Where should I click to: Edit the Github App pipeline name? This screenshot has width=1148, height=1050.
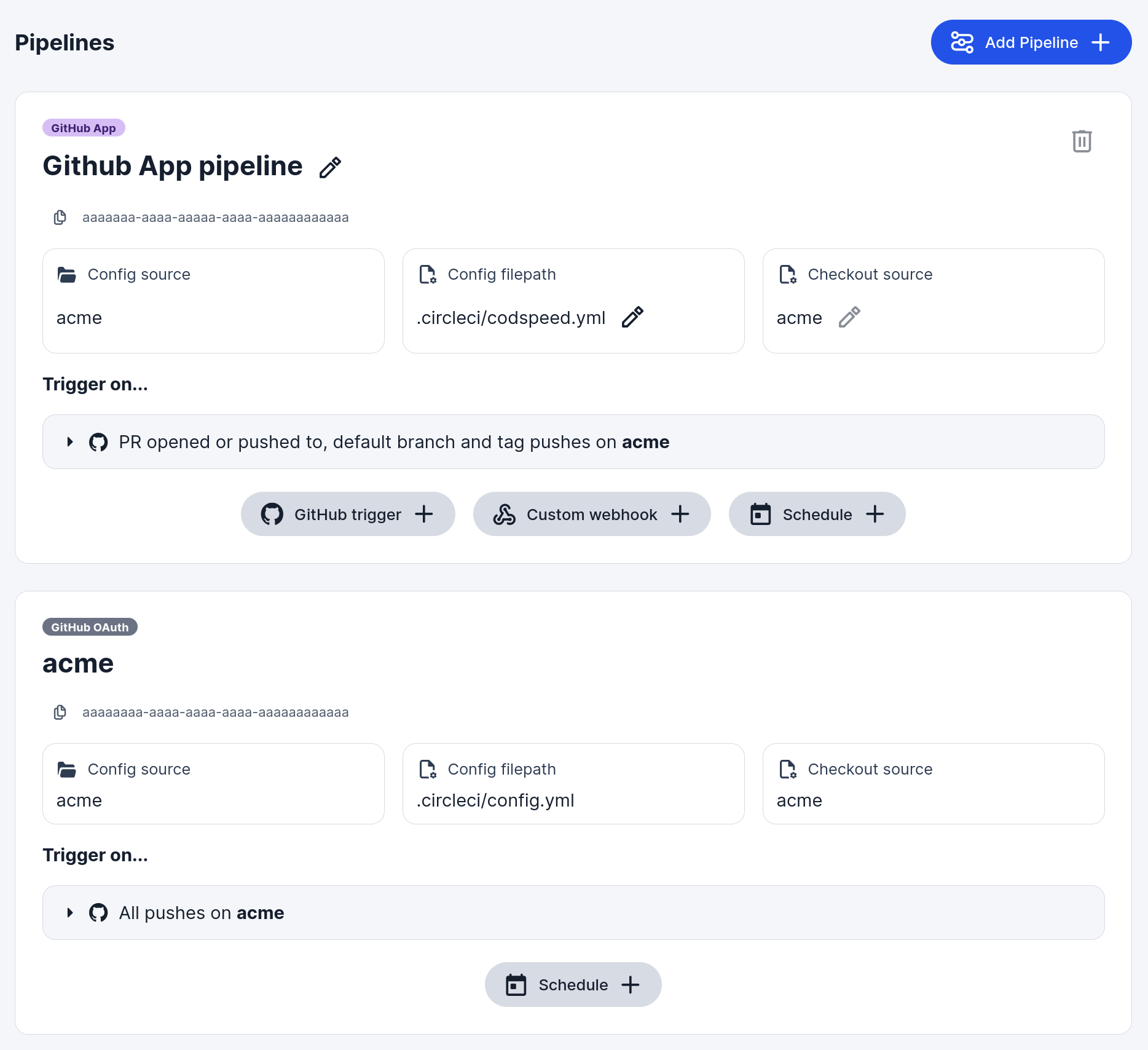click(x=330, y=167)
